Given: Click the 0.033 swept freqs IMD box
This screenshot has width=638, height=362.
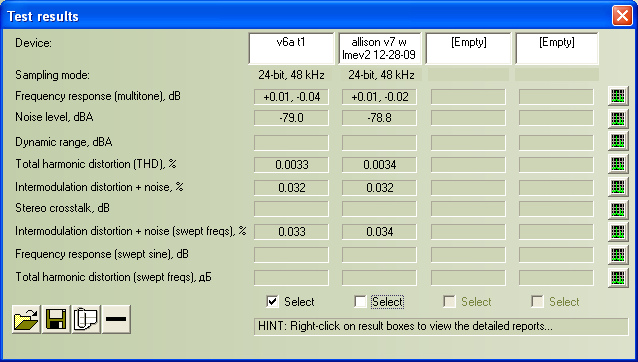Looking at the screenshot, I should (291, 231).
